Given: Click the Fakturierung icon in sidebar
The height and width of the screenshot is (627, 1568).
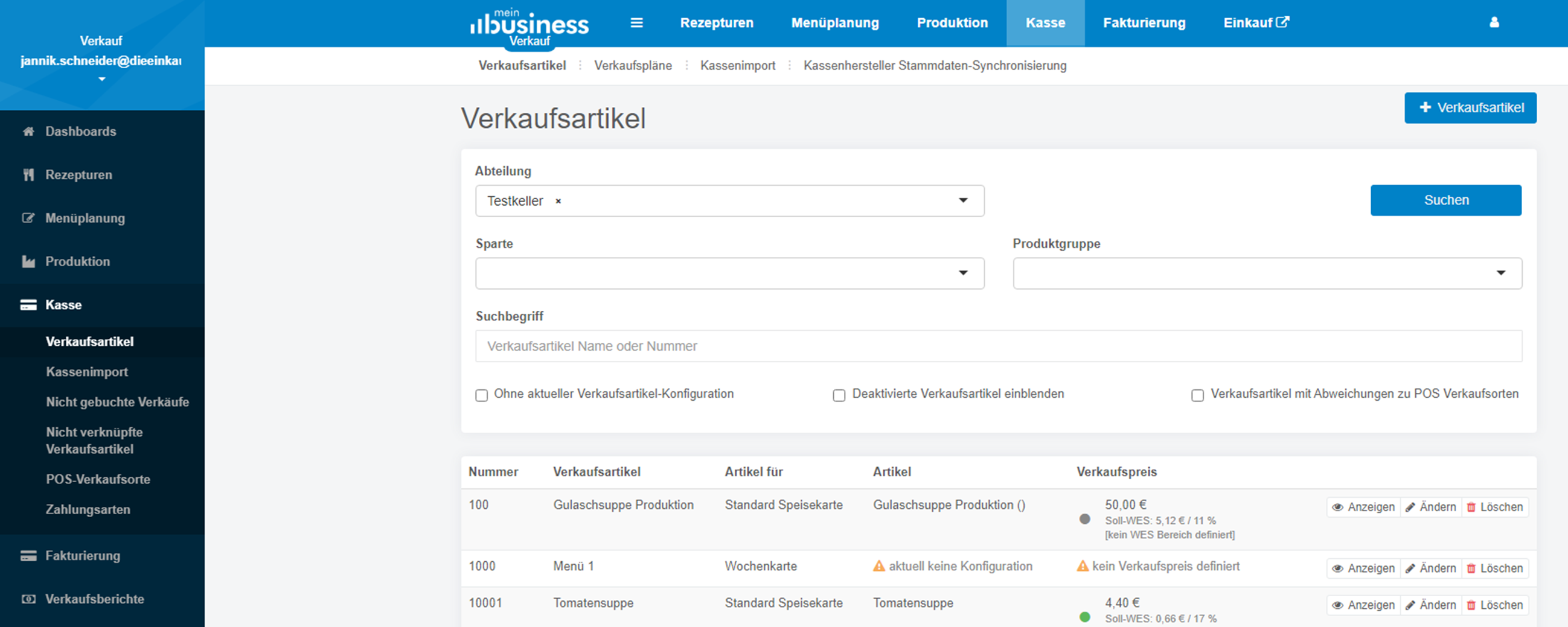Looking at the screenshot, I should (x=28, y=556).
